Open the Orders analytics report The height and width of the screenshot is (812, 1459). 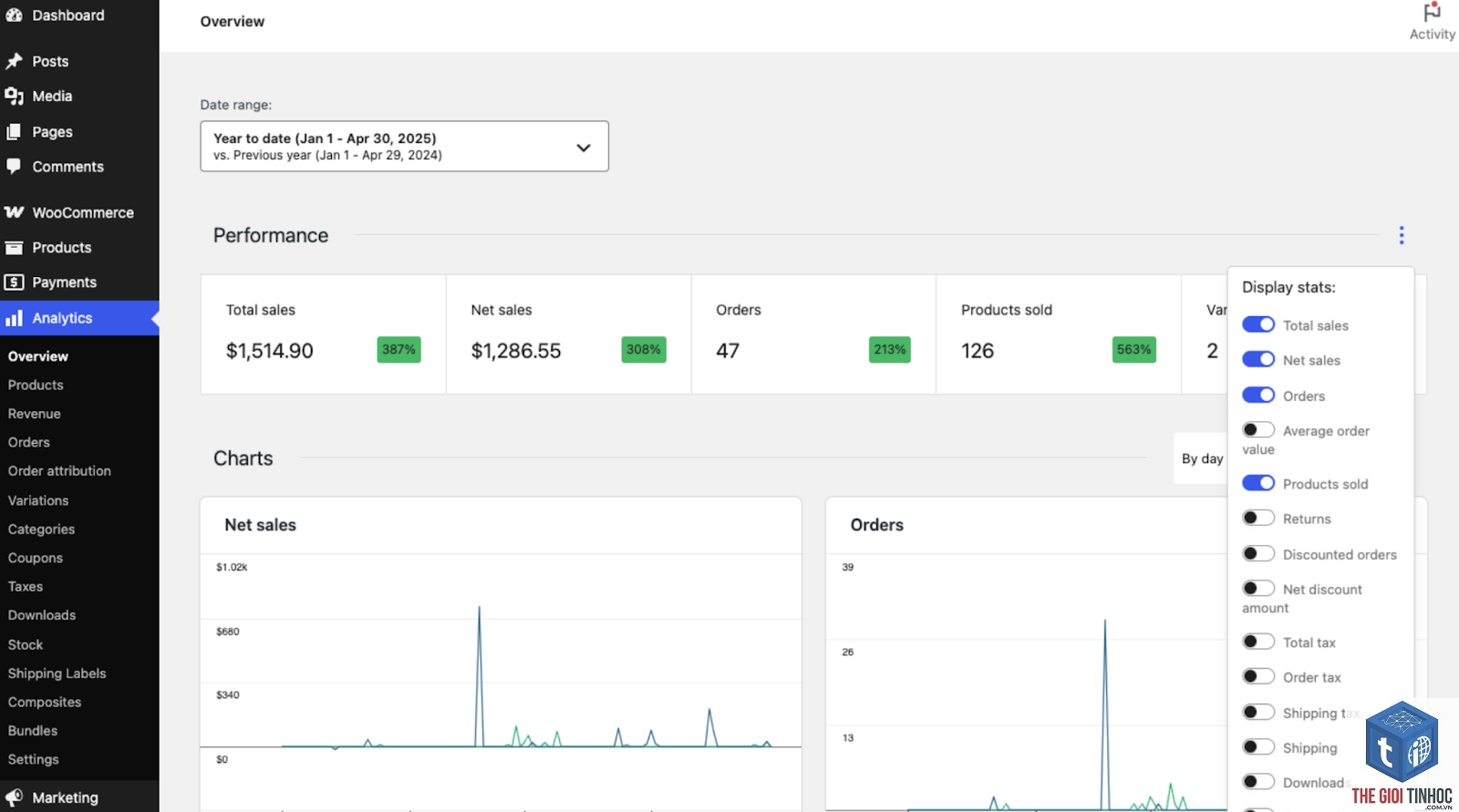click(x=28, y=442)
